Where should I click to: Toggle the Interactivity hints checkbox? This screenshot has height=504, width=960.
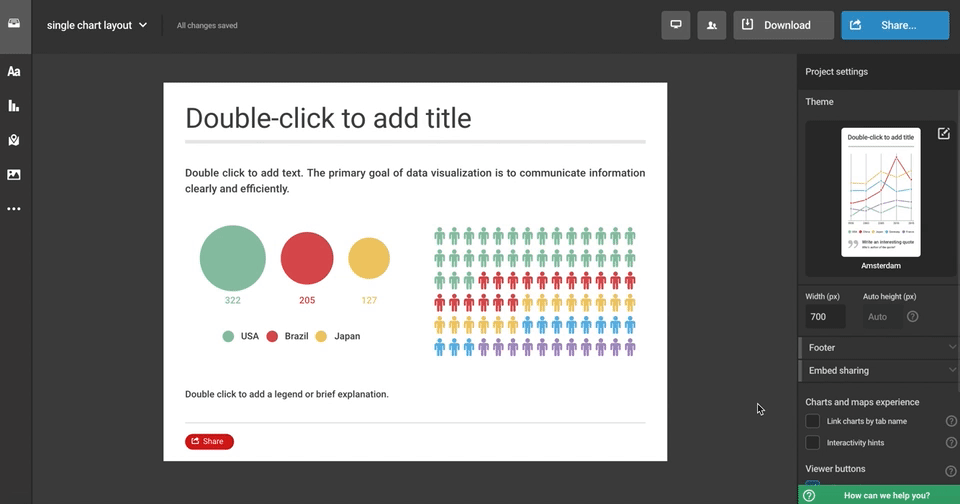pyautogui.click(x=813, y=443)
